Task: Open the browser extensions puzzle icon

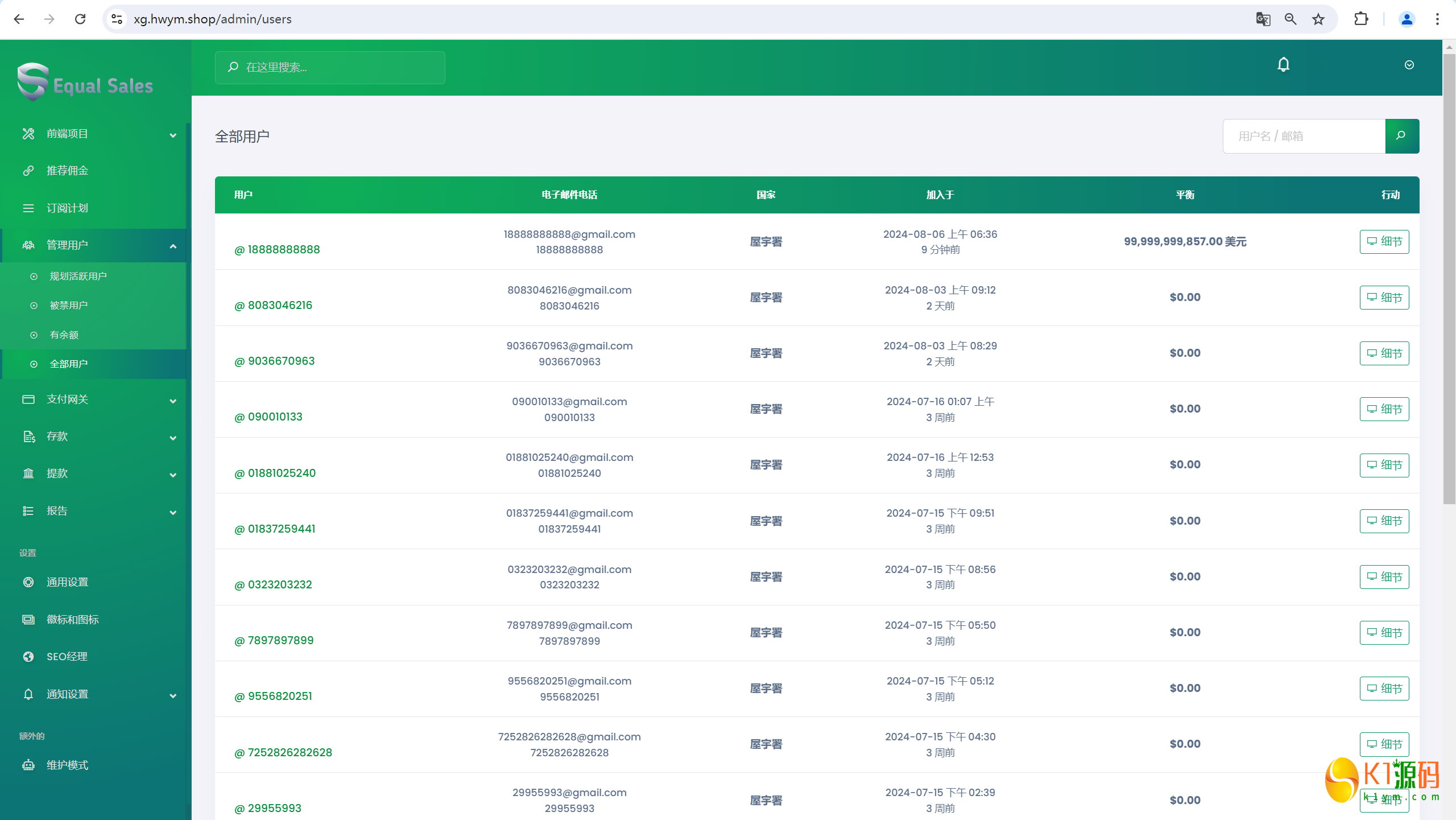Action: tap(1361, 19)
